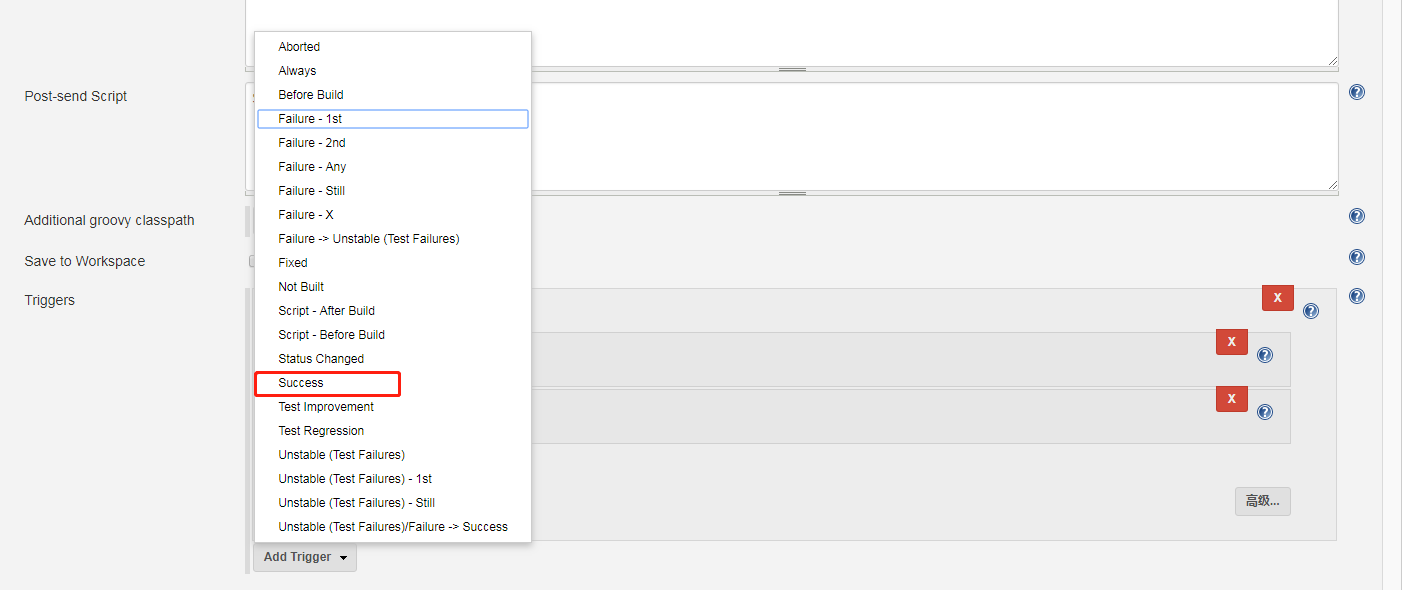Viewport: 1415px width, 590px height.
Task: Show help for Save to Workspace
Action: tap(1357, 257)
